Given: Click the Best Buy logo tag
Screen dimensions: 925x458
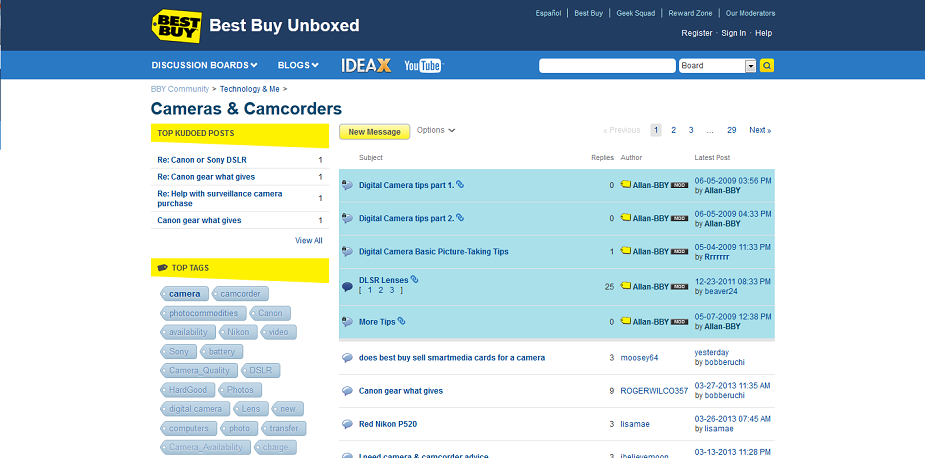Looking at the screenshot, I should coord(177,26).
